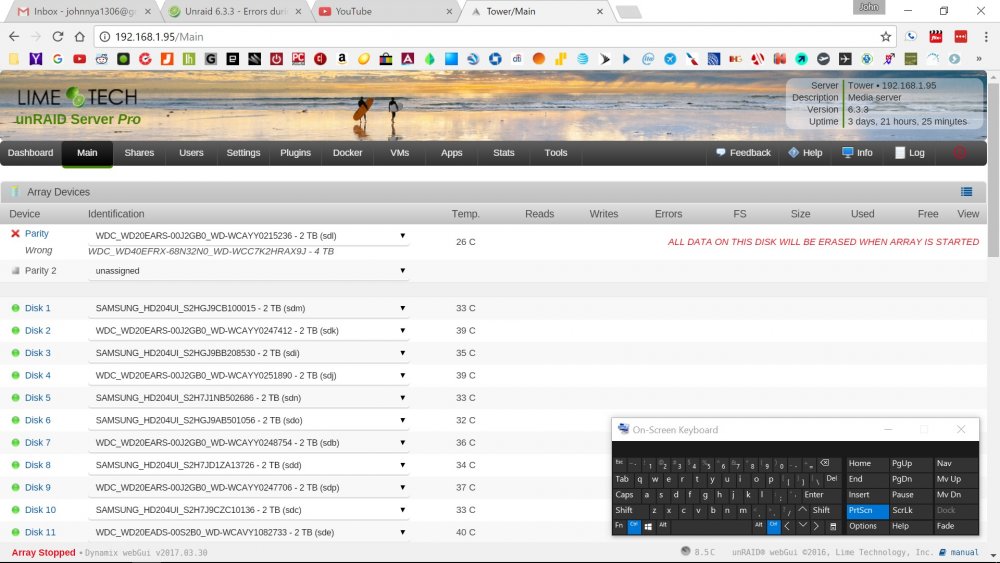Screen dimensions: 1000x563
Task: Click the green status ball for Disk 1
Action: click(15, 308)
